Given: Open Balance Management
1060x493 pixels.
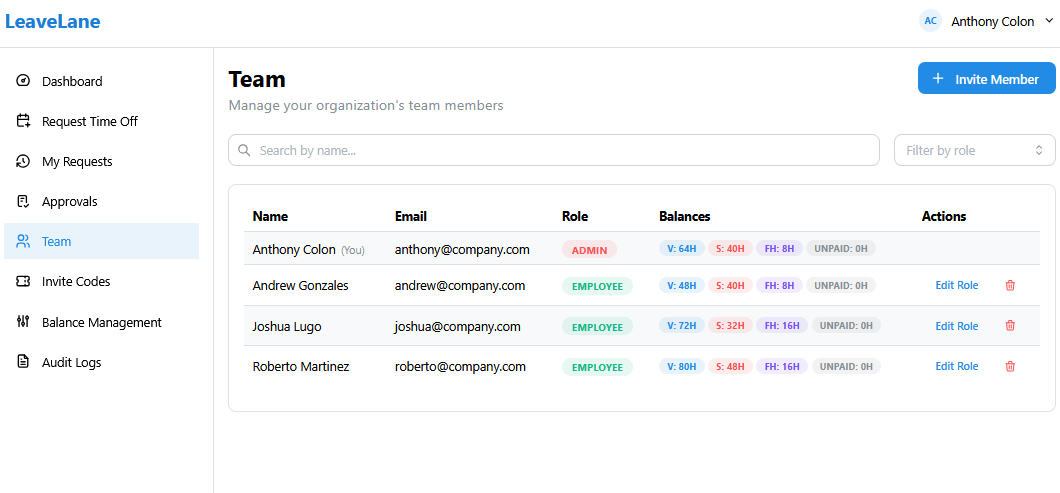Looking at the screenshot, I should [101, 322].
